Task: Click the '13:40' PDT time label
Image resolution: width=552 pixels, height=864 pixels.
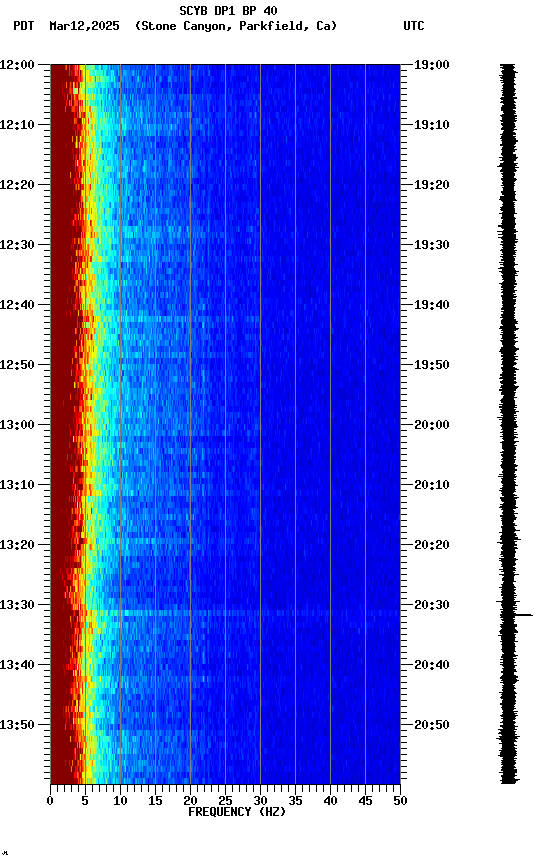Action: click(x=17, y=666)
